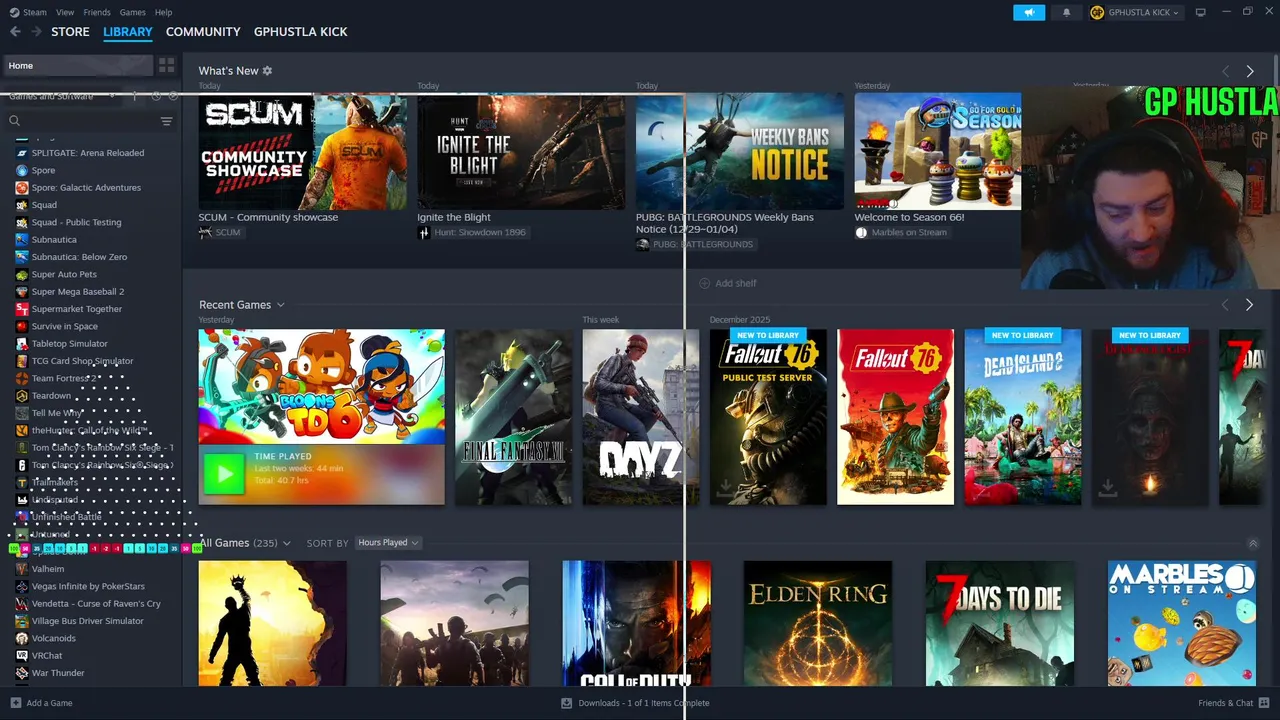Viewport: 1280px width, 720px height.
Task: Select Squad in the game list
Action: (44, 205)
